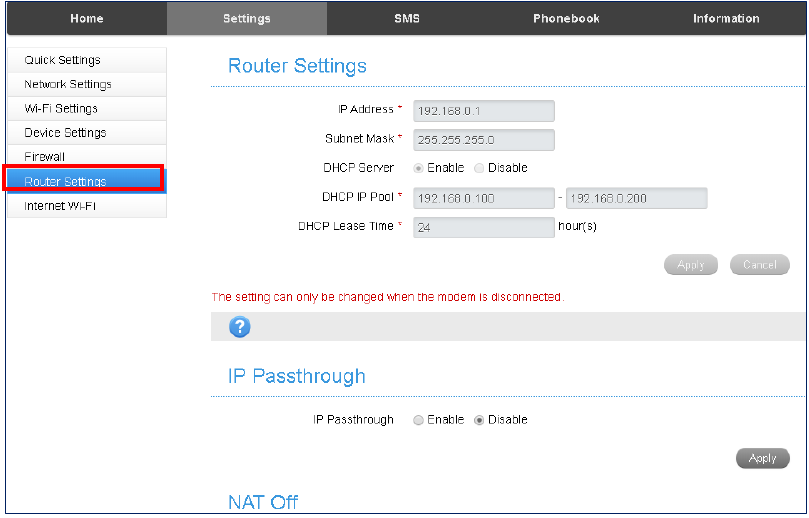Image resolution: width=809 pixels, height=518 pixels.
Task: Click the Cancel button in Router Settings
Action: pyautogui.click(x=759, y=265)
